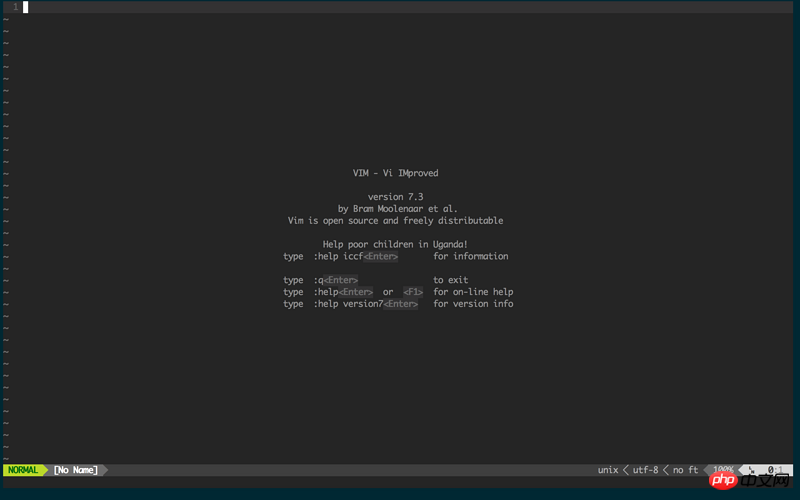800x500 pixels.
Task: Click 'Help poor children in Uganda!' line
Action: point(395,244)
